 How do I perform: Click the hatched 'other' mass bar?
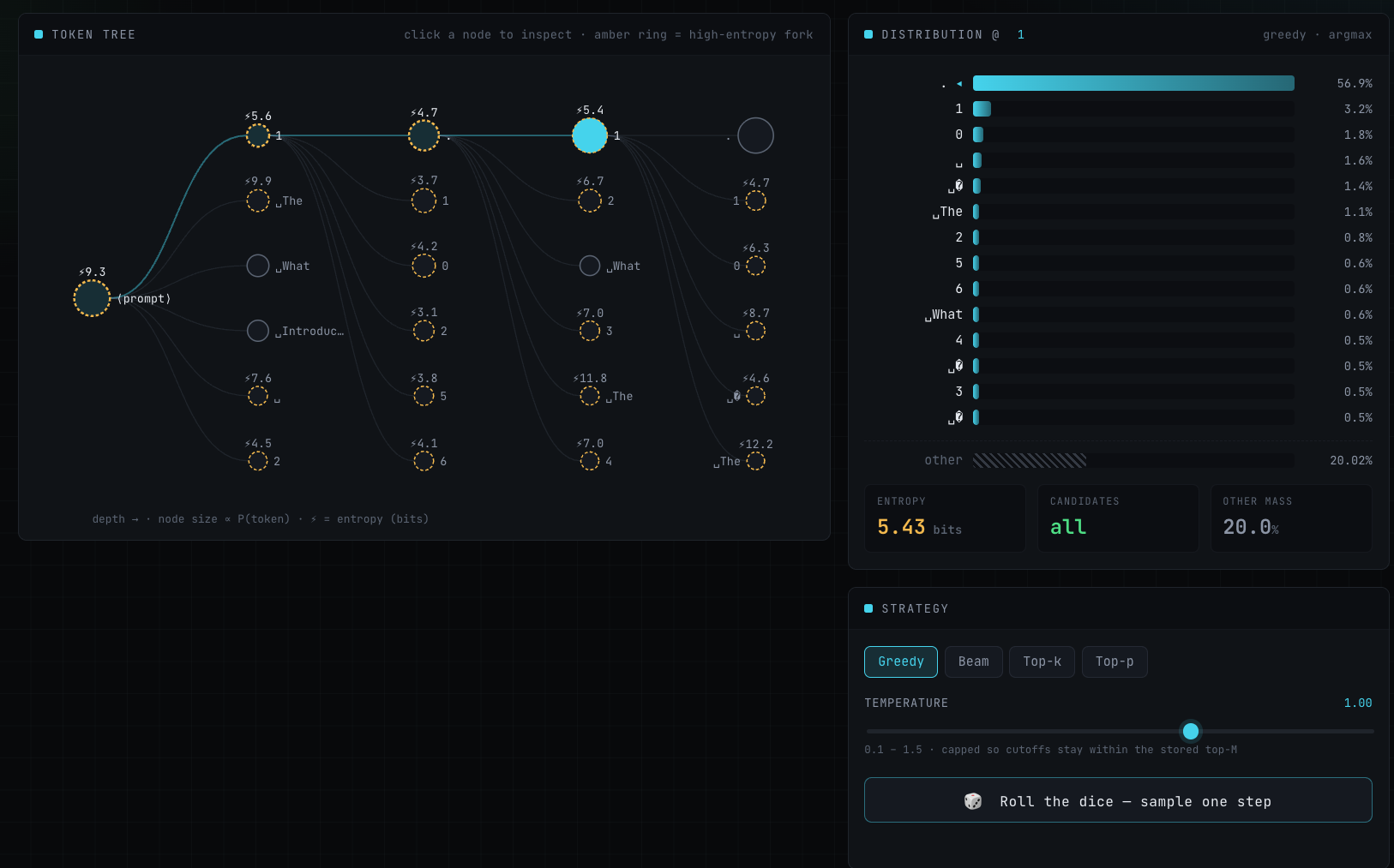coord(1030,461)
